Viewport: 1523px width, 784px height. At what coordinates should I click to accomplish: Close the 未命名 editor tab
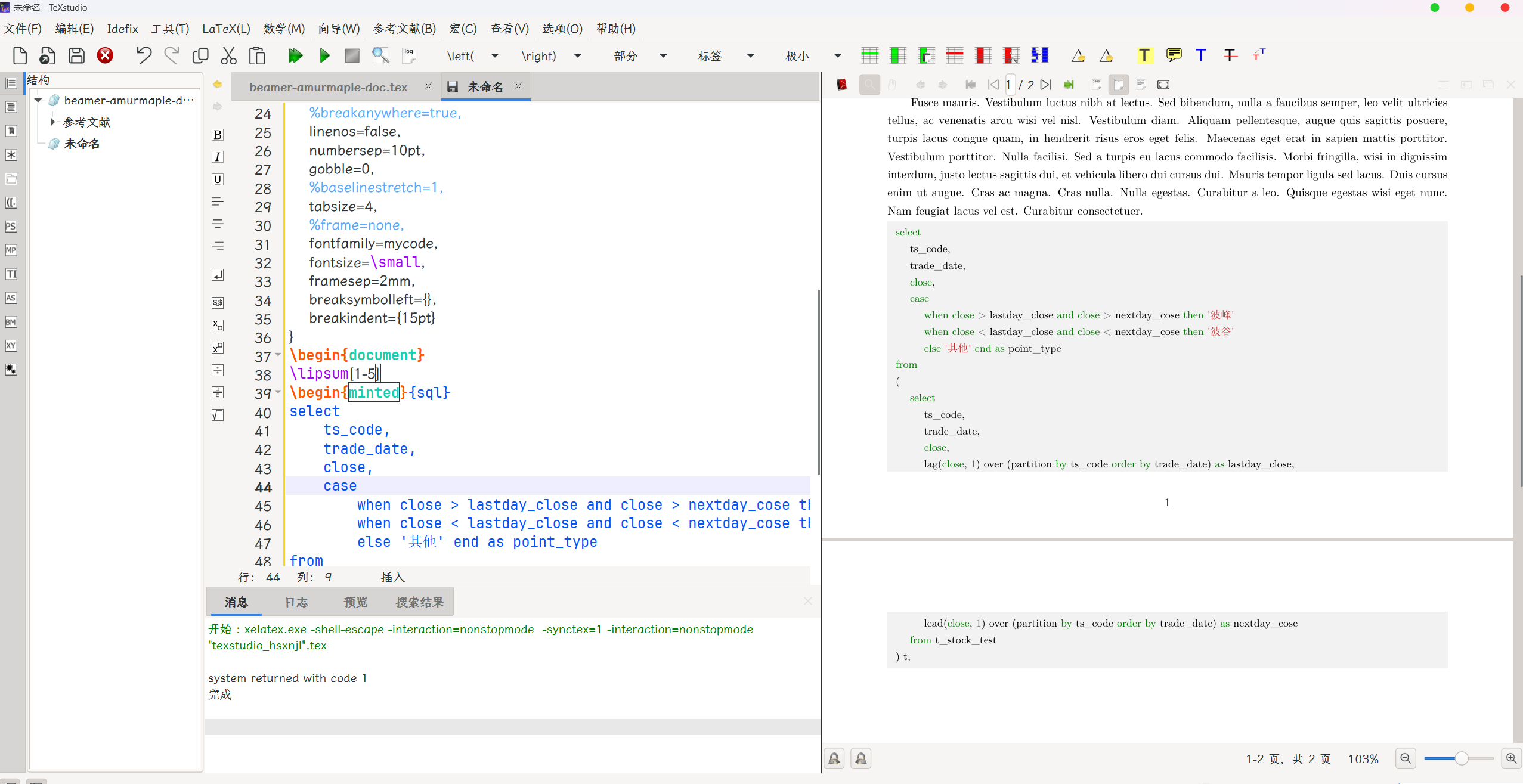[519, 86]
